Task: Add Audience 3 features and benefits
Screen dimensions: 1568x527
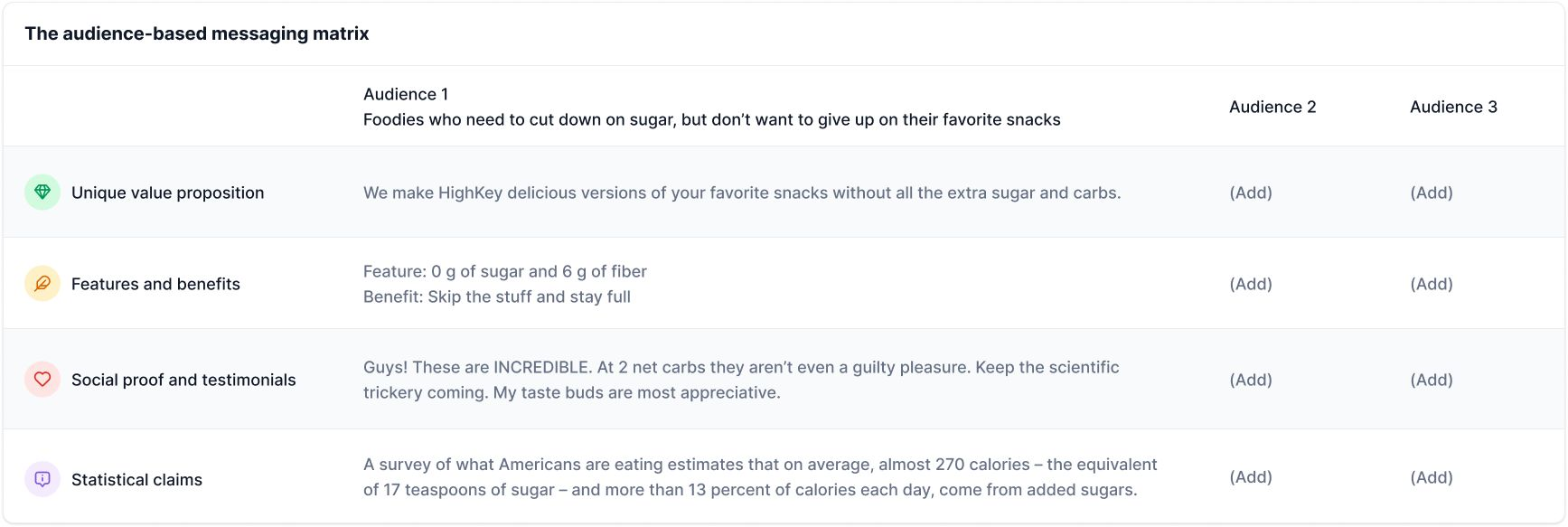Action: click(x=1432, y=284)
